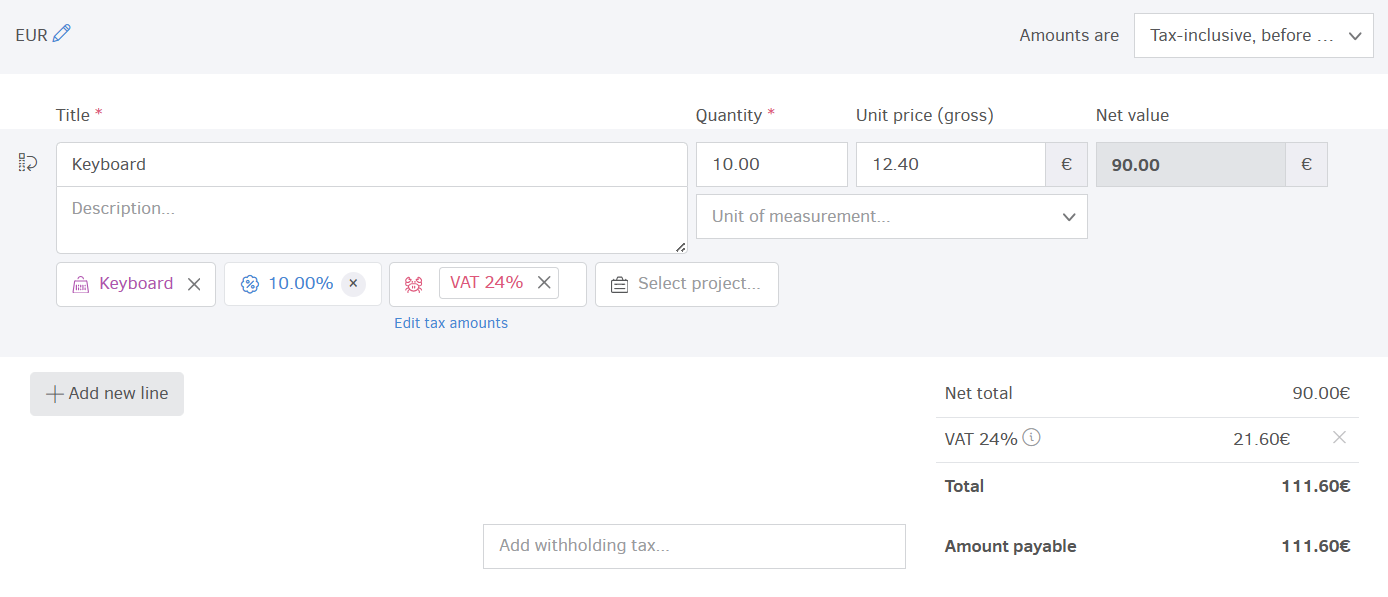Remove the 10.00% discount from the line
Screen dimensions: 1388x597
click(x=353, y=284)
